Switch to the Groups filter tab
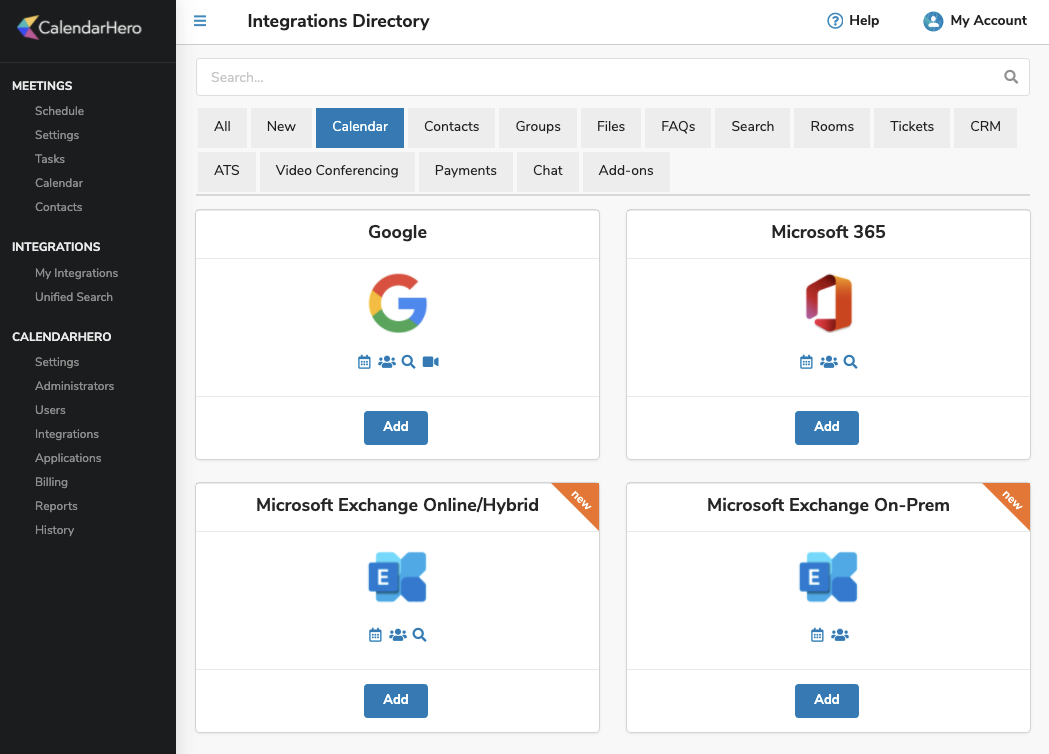The width and height of the screenshot is (1049, 754). pos(538,127)
